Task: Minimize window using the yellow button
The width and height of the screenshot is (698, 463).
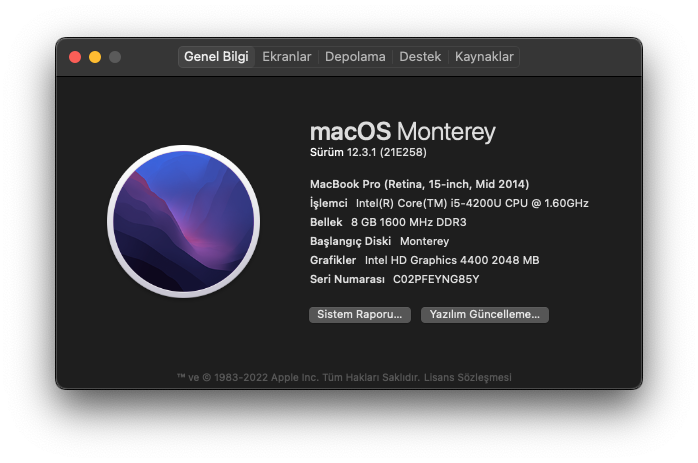Action: [x=95, y=57]
